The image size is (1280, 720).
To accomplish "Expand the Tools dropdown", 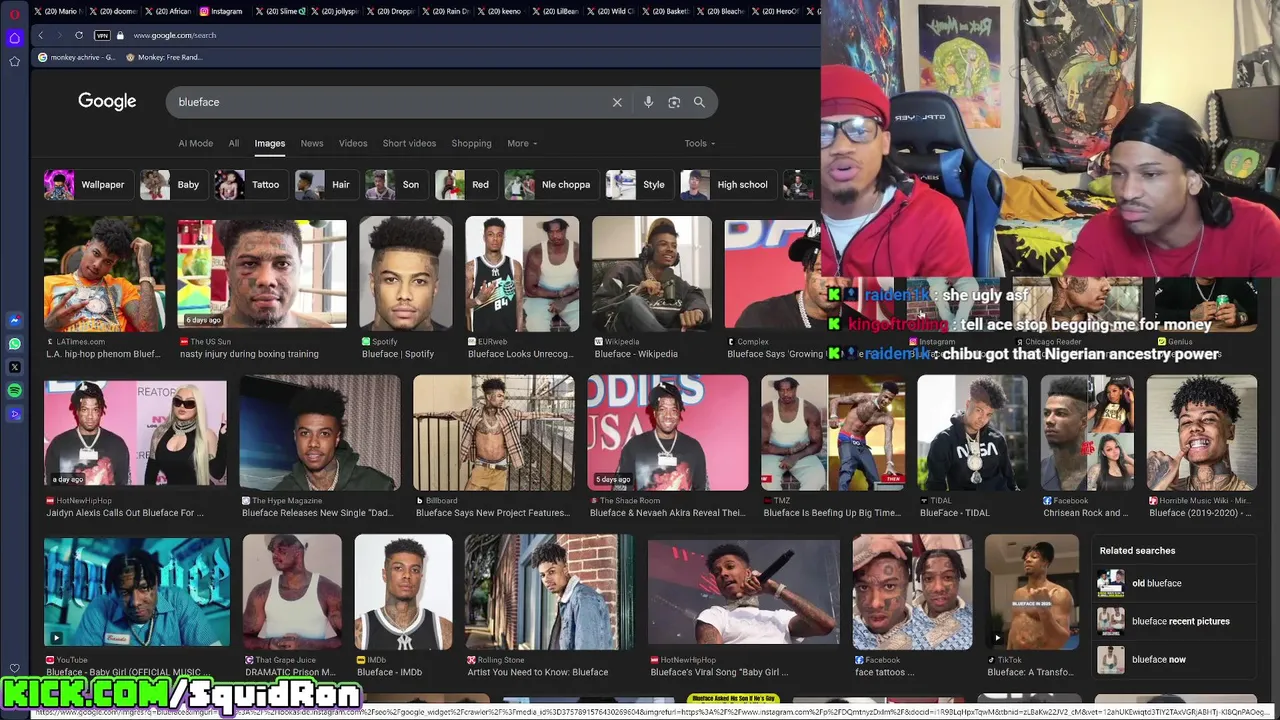I will (699, 143).
